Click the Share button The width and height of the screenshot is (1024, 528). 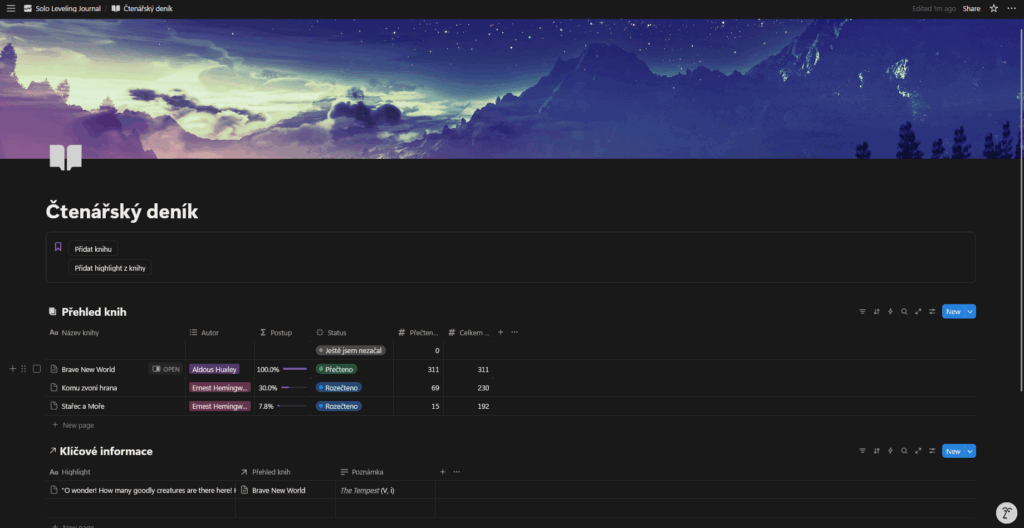point(971,8)
